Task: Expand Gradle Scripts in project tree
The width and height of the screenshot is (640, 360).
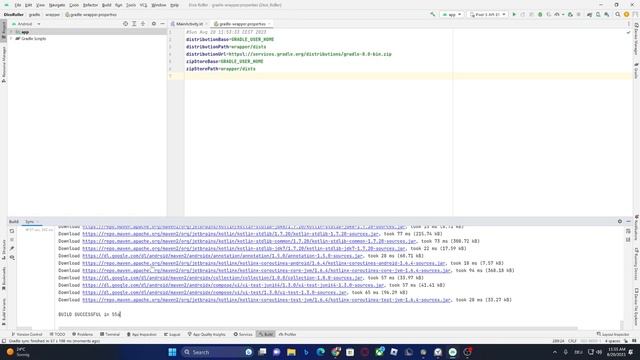Action: pos(11,39)
